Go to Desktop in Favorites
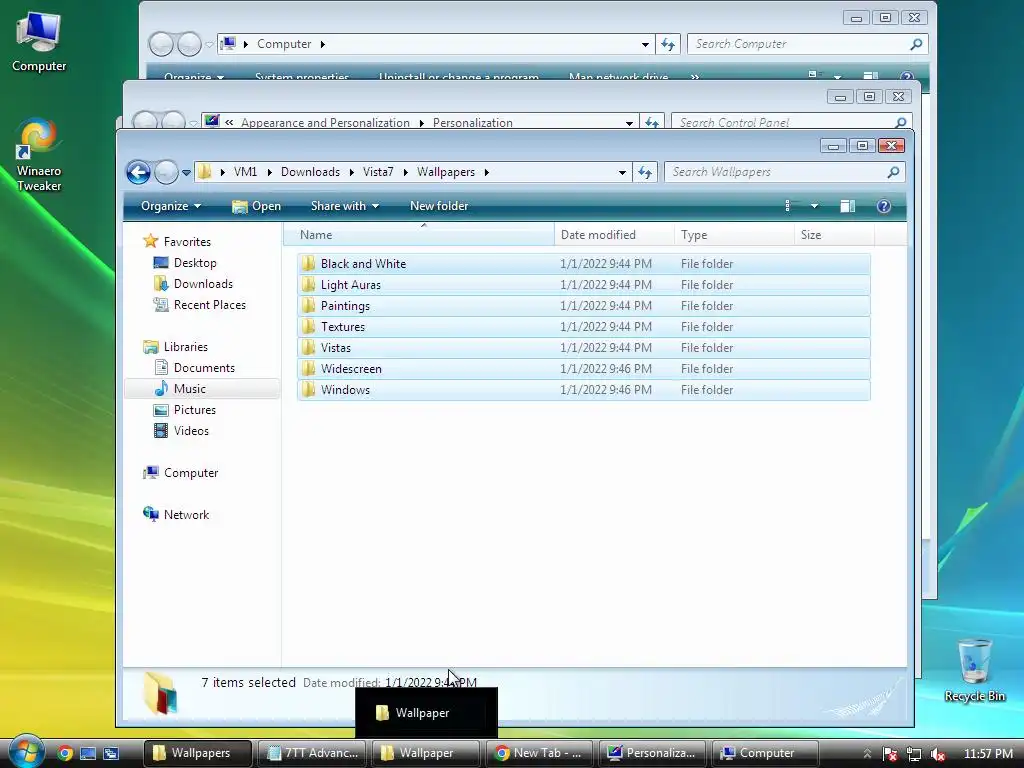 click(x=185, y=263)
